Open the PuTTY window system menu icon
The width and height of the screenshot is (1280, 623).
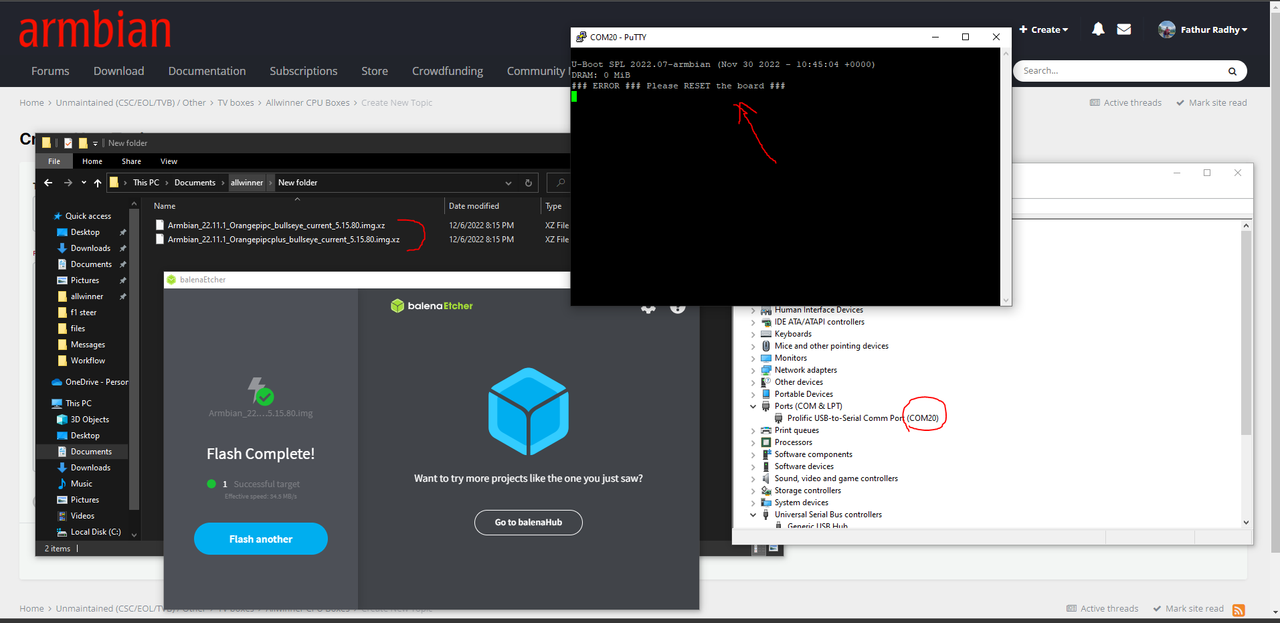(580, 37)
